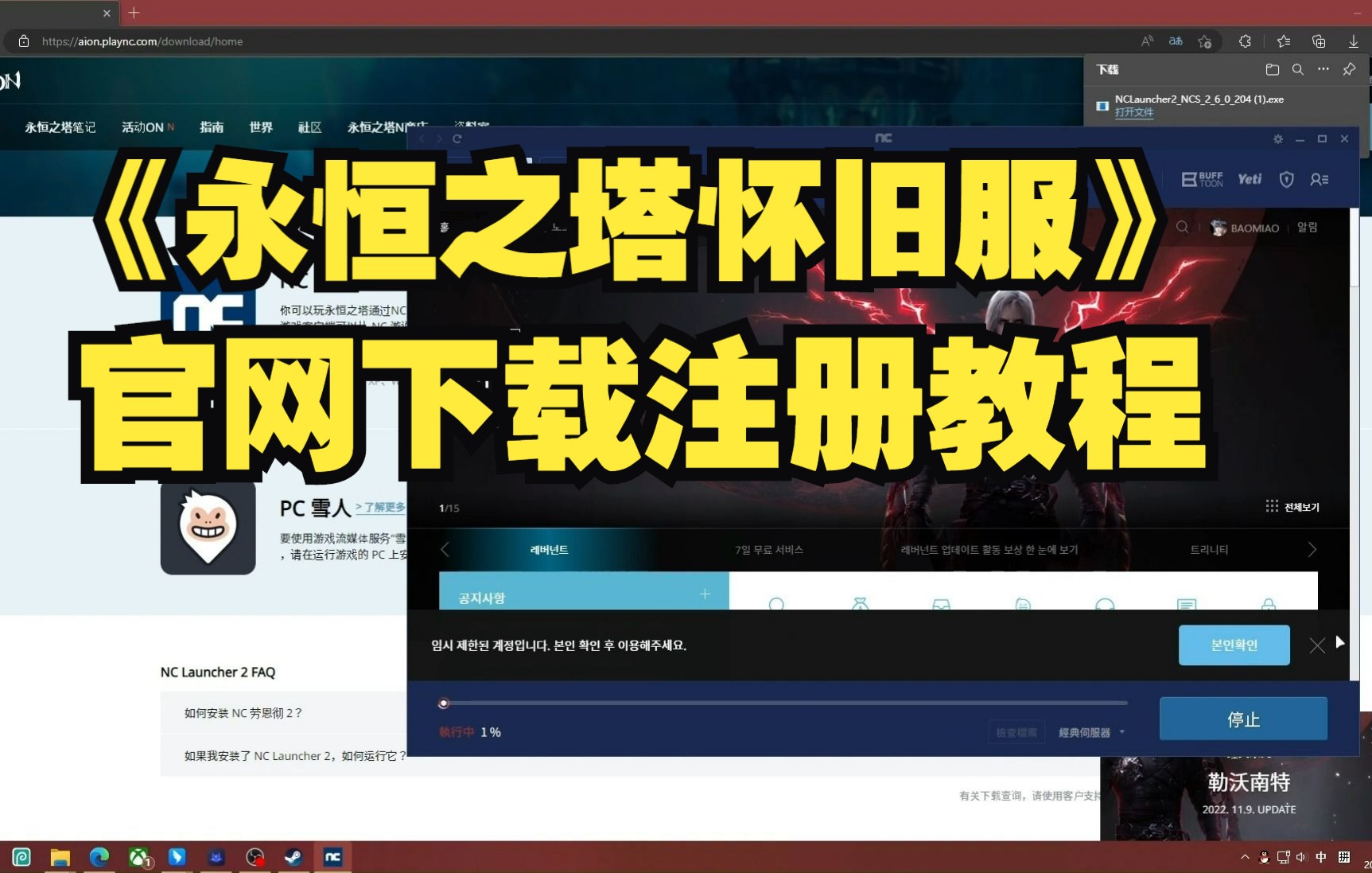The width and height of the screenshot is (1372, 873).
Task: Open the friends list icon in launcher
Action: point(1320,179)
